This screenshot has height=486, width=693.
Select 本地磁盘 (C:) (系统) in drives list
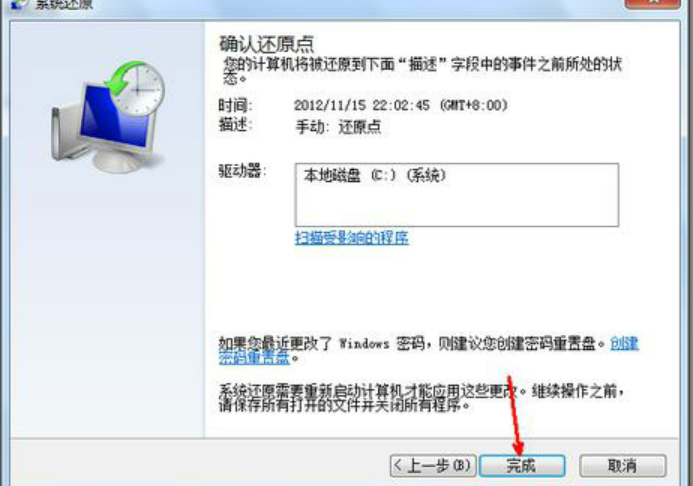(x=375, y=176)
